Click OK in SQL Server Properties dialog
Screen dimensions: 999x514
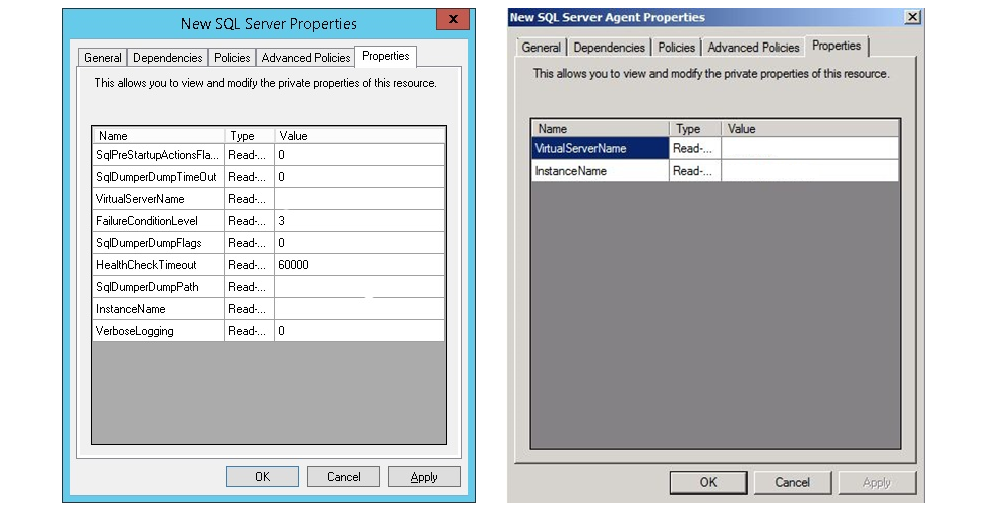[262, 476]
